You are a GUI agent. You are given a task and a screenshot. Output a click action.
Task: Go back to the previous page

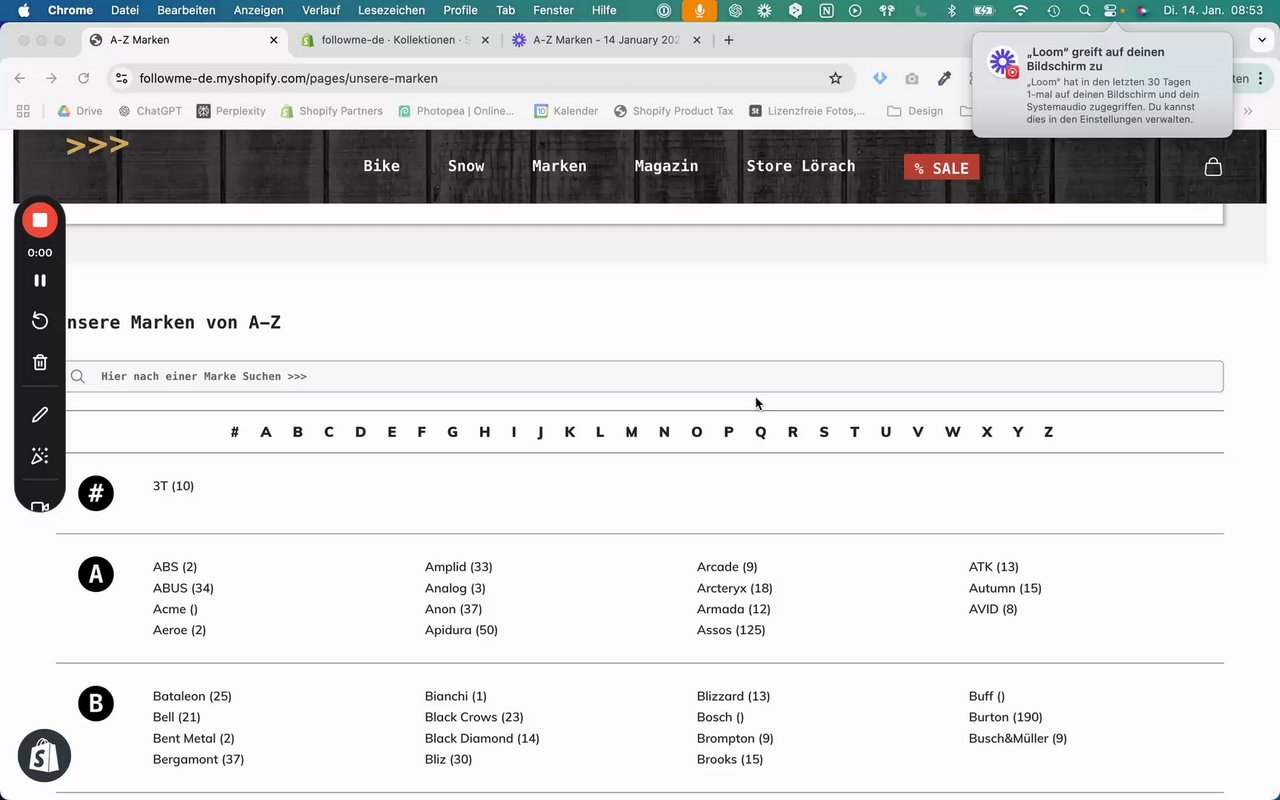20,78
